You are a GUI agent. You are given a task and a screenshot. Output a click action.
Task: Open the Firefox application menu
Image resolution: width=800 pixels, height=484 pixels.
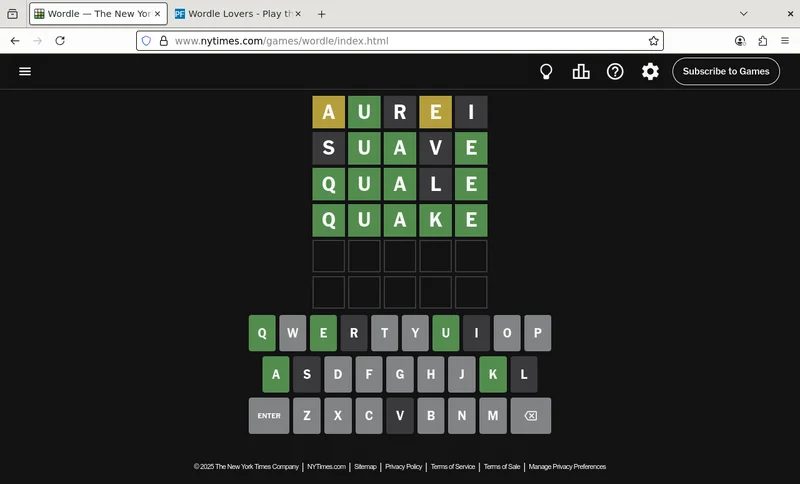click(x=785, y=41)
